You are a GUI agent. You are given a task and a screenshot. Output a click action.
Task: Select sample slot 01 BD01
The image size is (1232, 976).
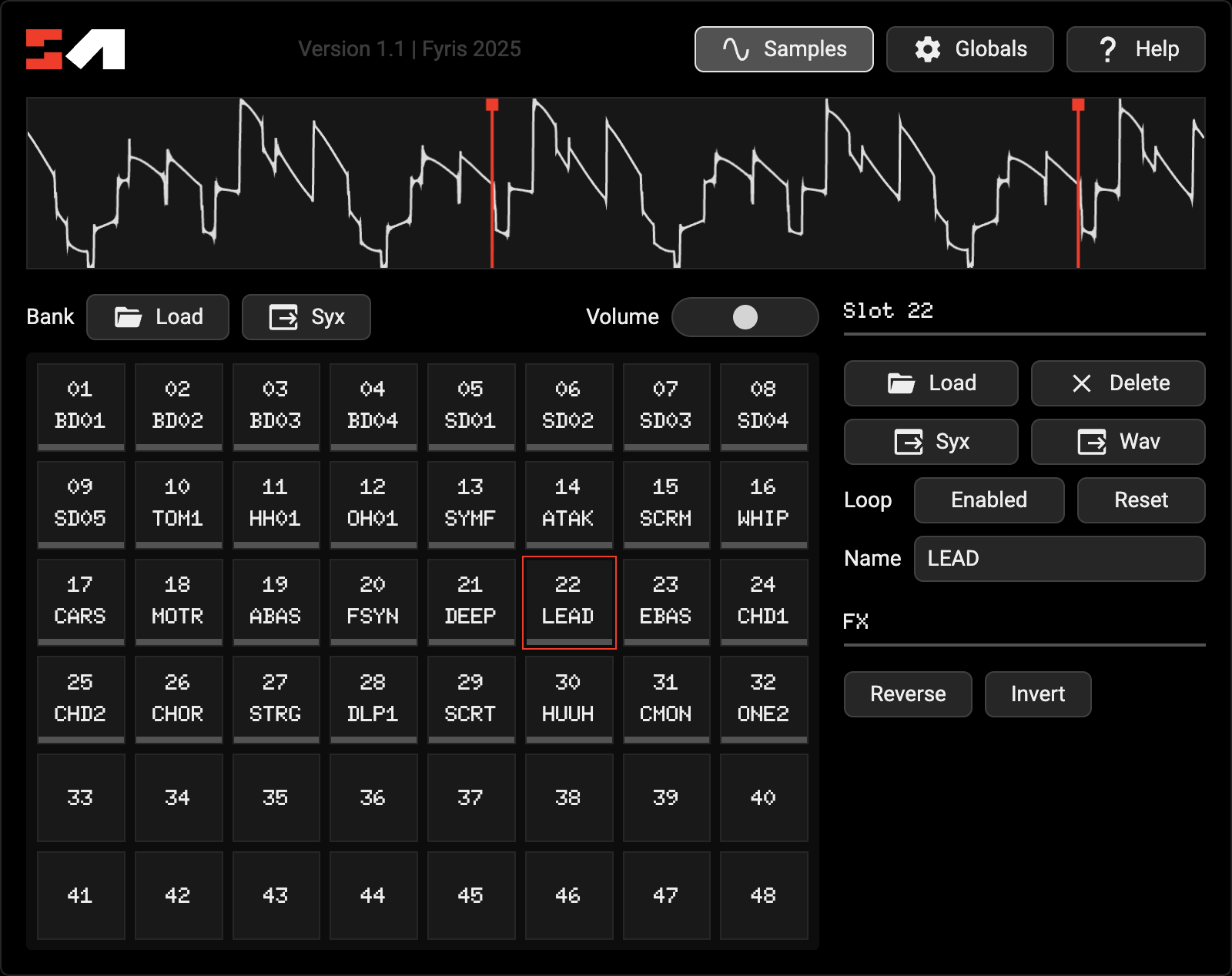click(x=80, y=406)
